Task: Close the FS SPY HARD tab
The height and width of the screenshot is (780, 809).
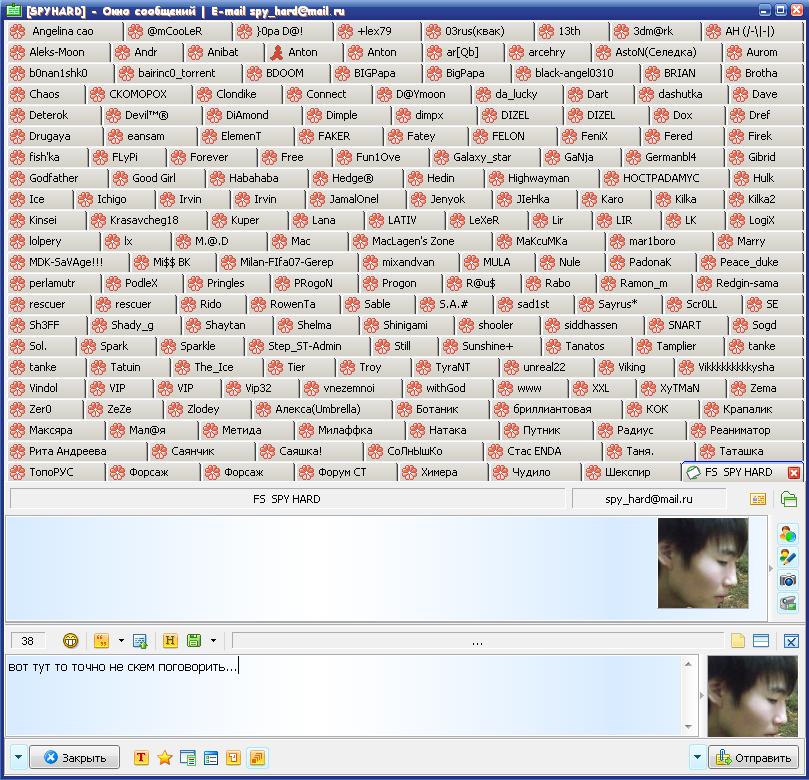Action: pyautogui.click(x=794, y=472)
